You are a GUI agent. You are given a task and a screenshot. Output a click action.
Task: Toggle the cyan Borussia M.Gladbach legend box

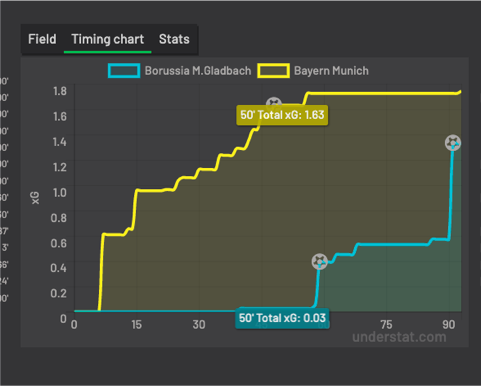click(124, 71)
